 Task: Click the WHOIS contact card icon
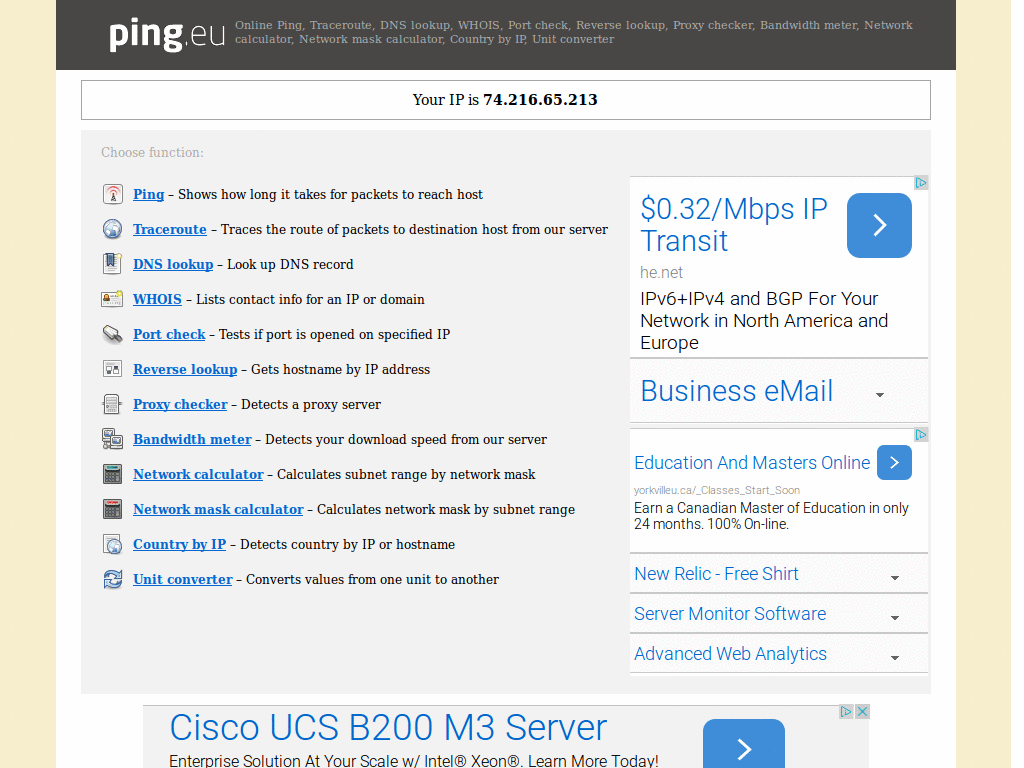(x=112, y=299)
